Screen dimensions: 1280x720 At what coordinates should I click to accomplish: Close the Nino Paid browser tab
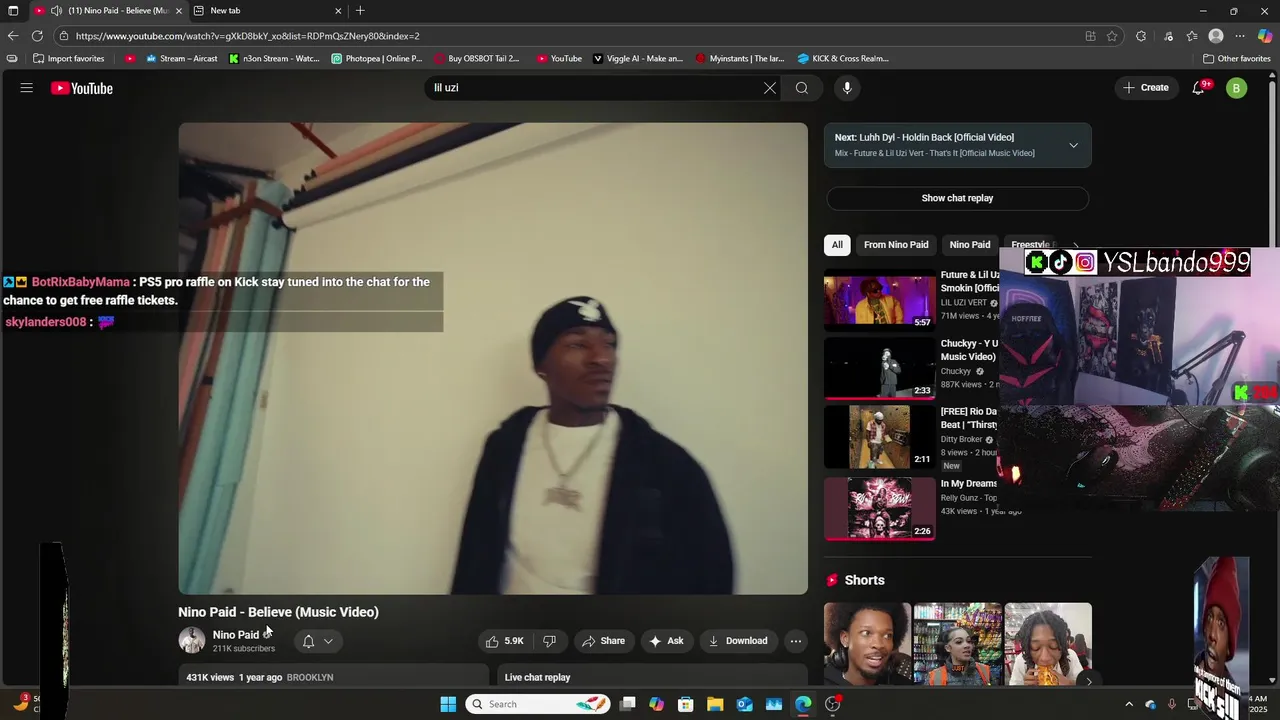[179, 11]
